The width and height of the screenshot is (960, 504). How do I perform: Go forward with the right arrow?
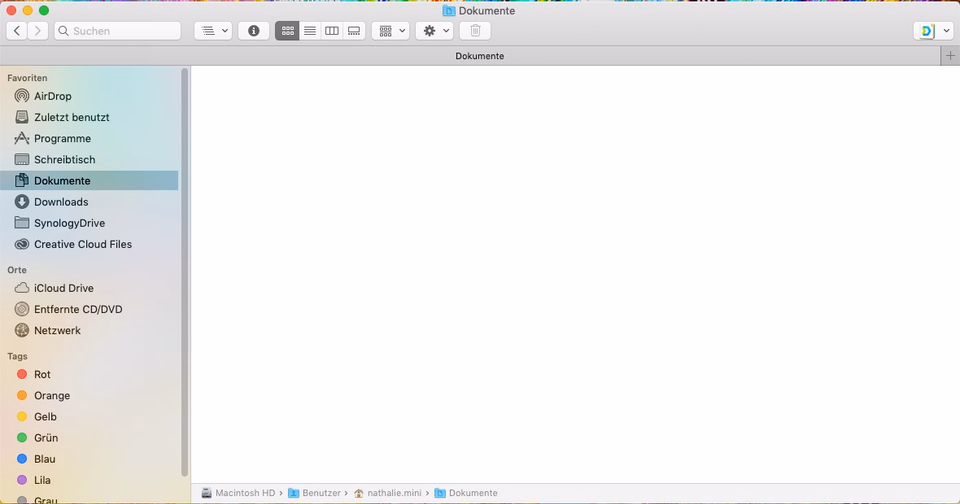click(38, 31)
